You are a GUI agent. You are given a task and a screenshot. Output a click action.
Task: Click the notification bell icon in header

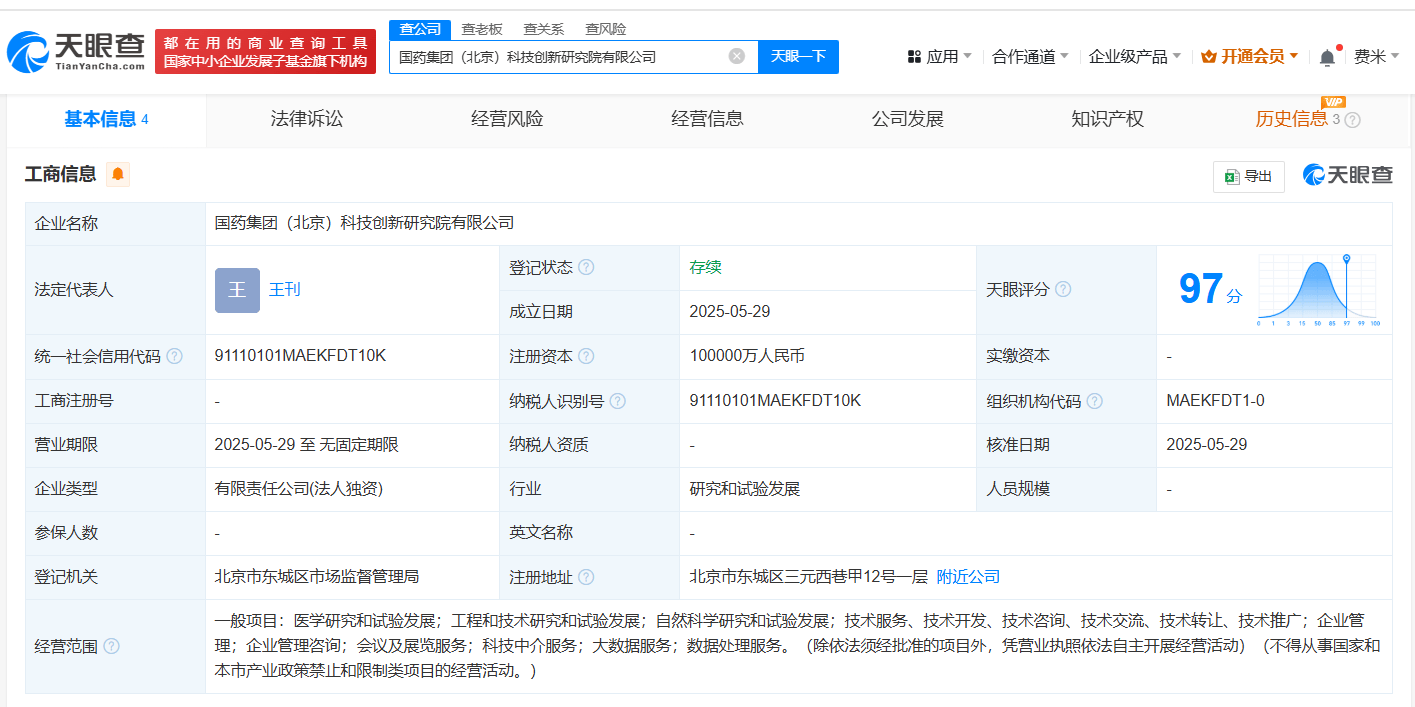pos(1327,57)
